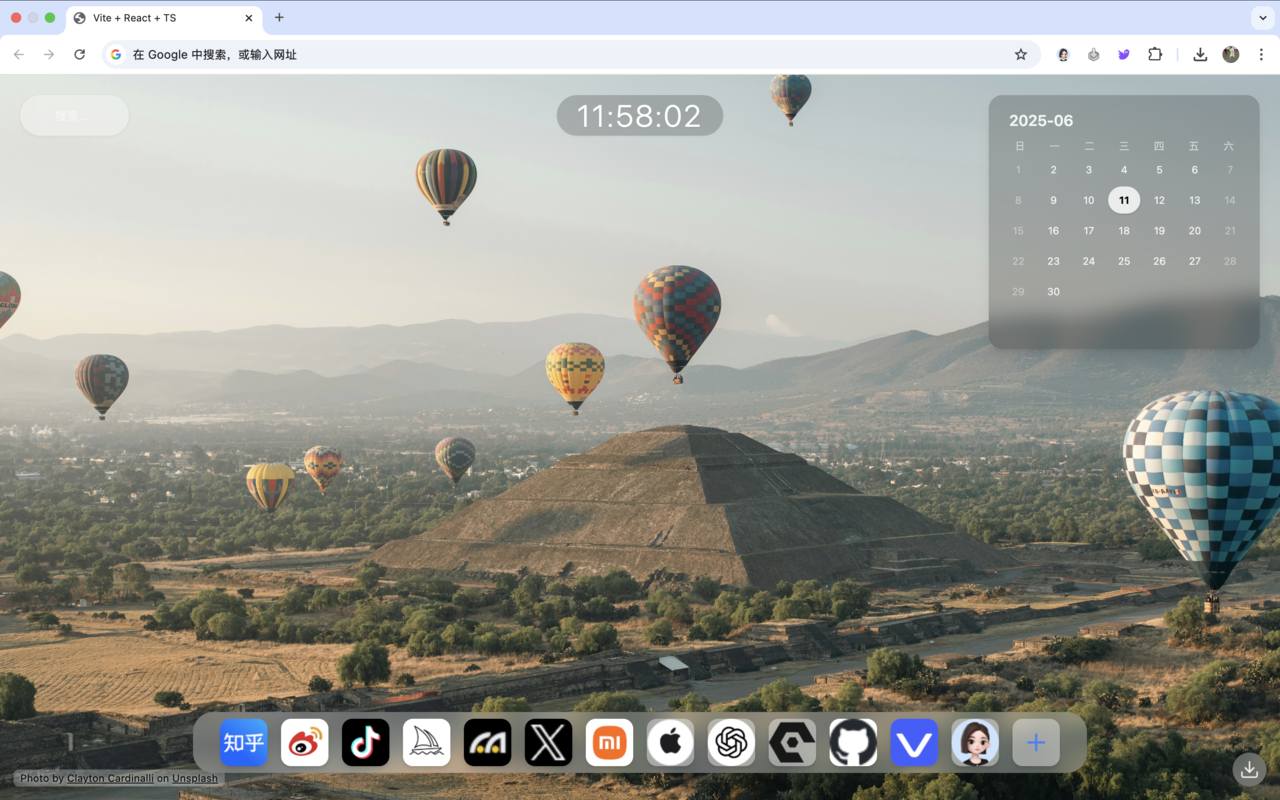The width and height of the screenshot is (1280, 800).
Task: Reload the page
Action: (x=80, y=55)
